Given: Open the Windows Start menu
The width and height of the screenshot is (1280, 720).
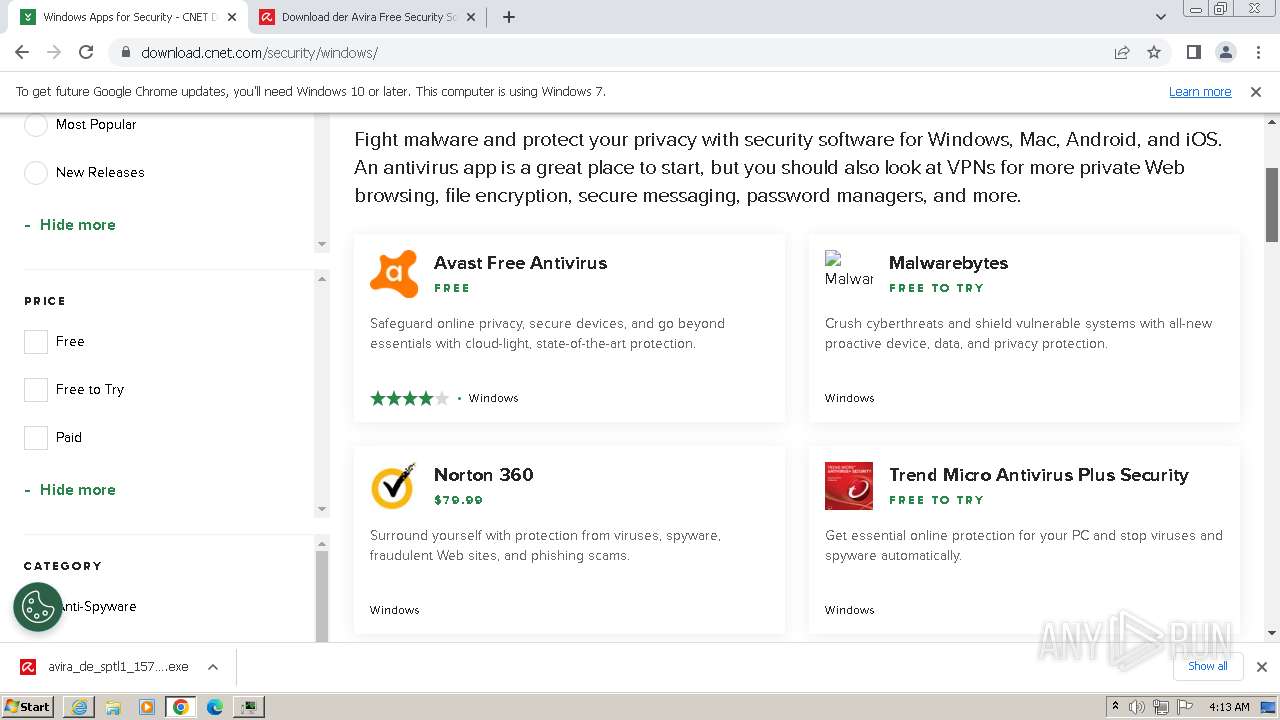Looking at the screenshot, I should pyautogui.click(x=28, y=706).
